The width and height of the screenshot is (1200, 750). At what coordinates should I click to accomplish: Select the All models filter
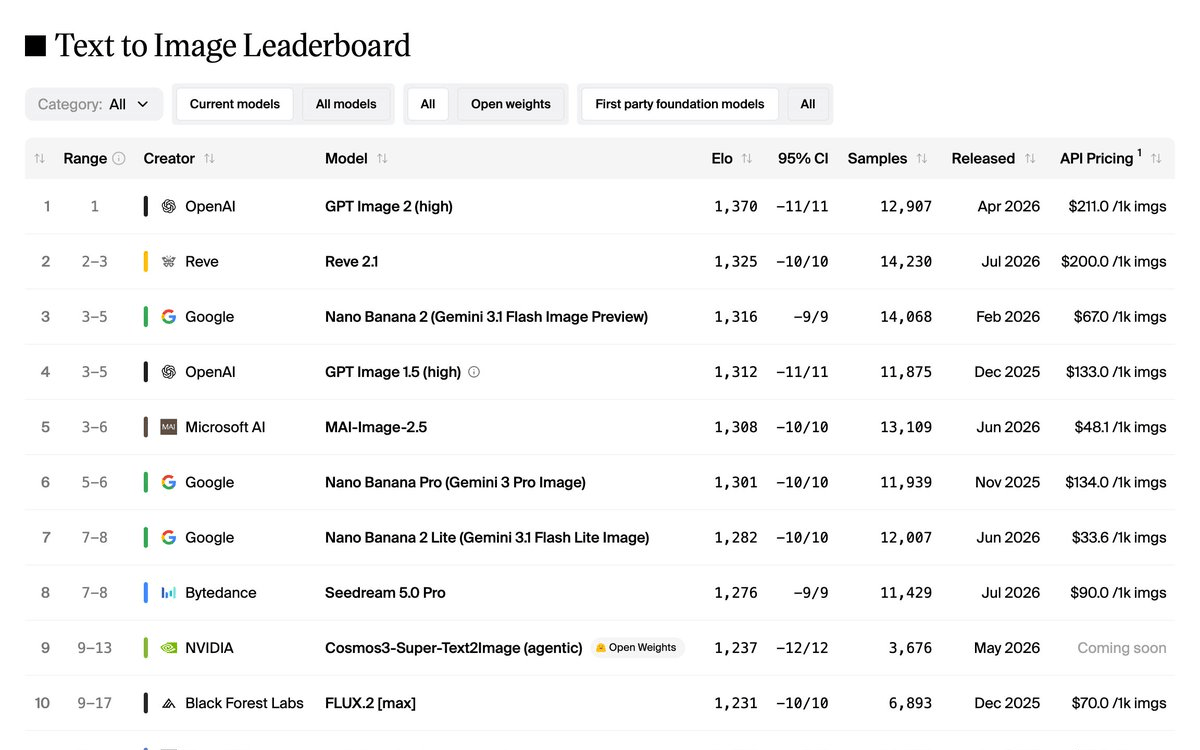tap(346, 104)
